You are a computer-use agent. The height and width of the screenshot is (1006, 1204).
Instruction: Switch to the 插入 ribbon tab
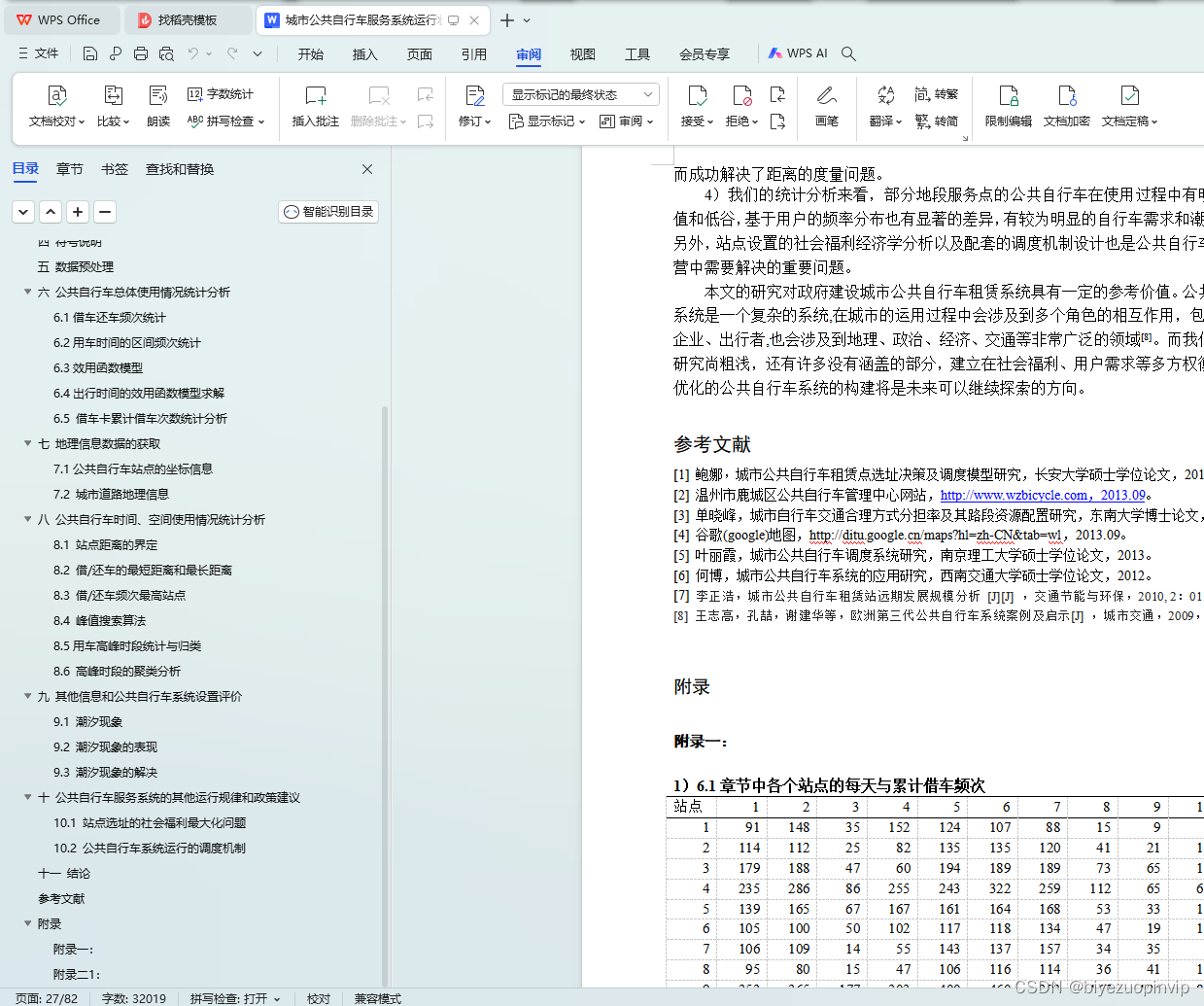[365, 53]
